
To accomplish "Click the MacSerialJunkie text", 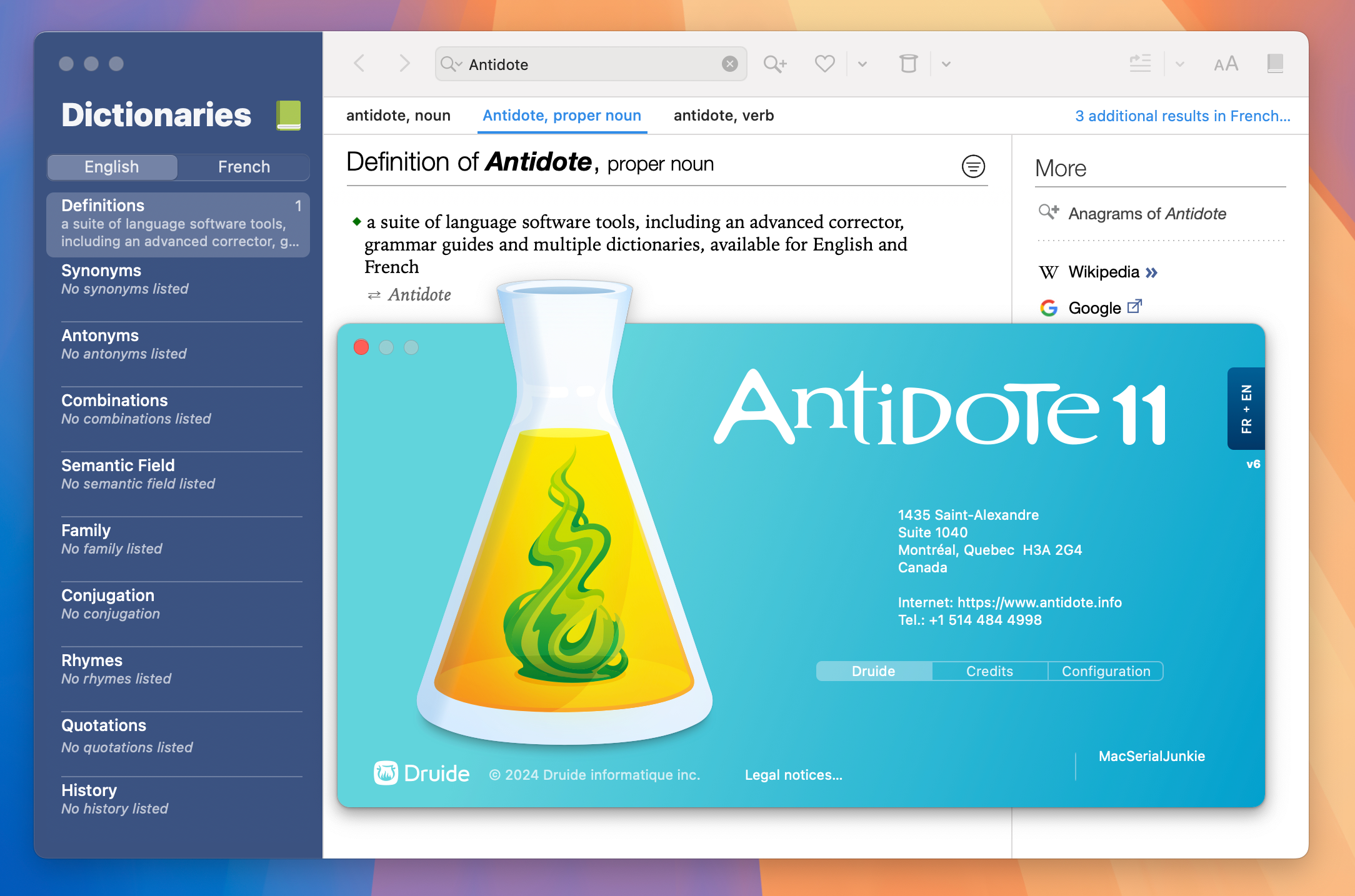I will pyautogui.click(x=1152, y=756).
